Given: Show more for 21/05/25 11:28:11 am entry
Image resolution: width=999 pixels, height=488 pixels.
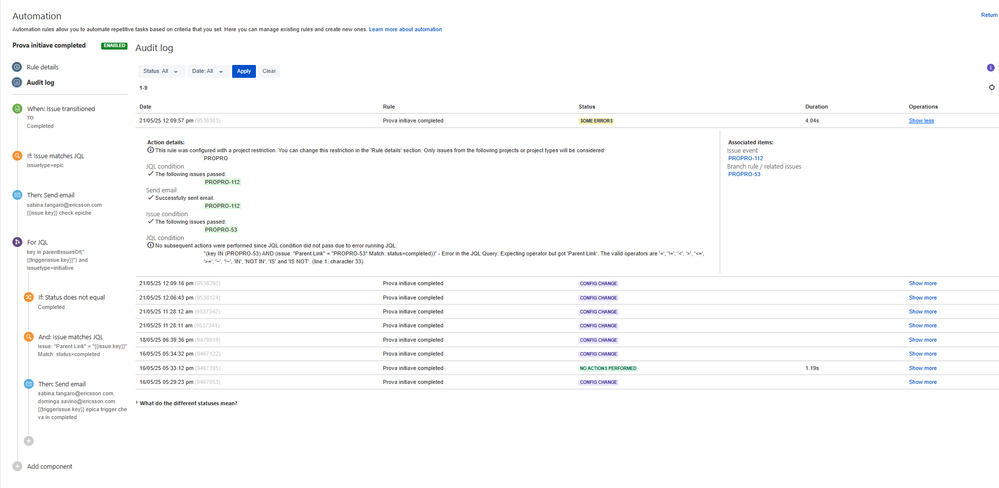Looking at the screenshot, I should (923, 326).
